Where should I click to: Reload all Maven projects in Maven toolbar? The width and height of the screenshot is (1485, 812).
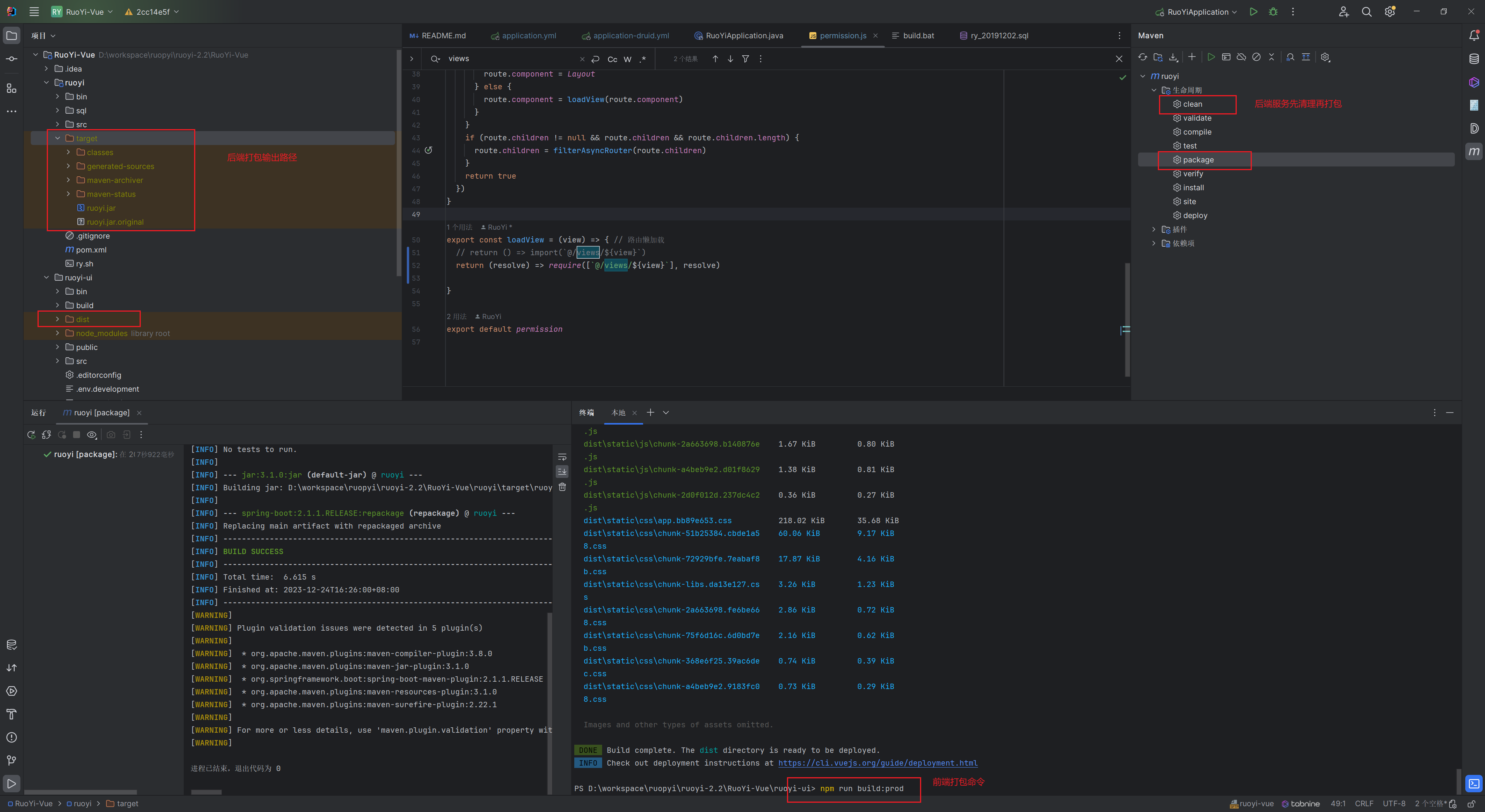point(1143,57)
